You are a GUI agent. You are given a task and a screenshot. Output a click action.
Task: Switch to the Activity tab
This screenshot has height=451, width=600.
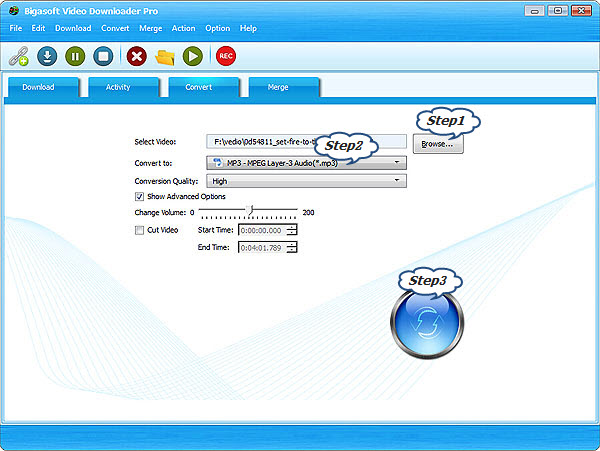click(123, 87)
